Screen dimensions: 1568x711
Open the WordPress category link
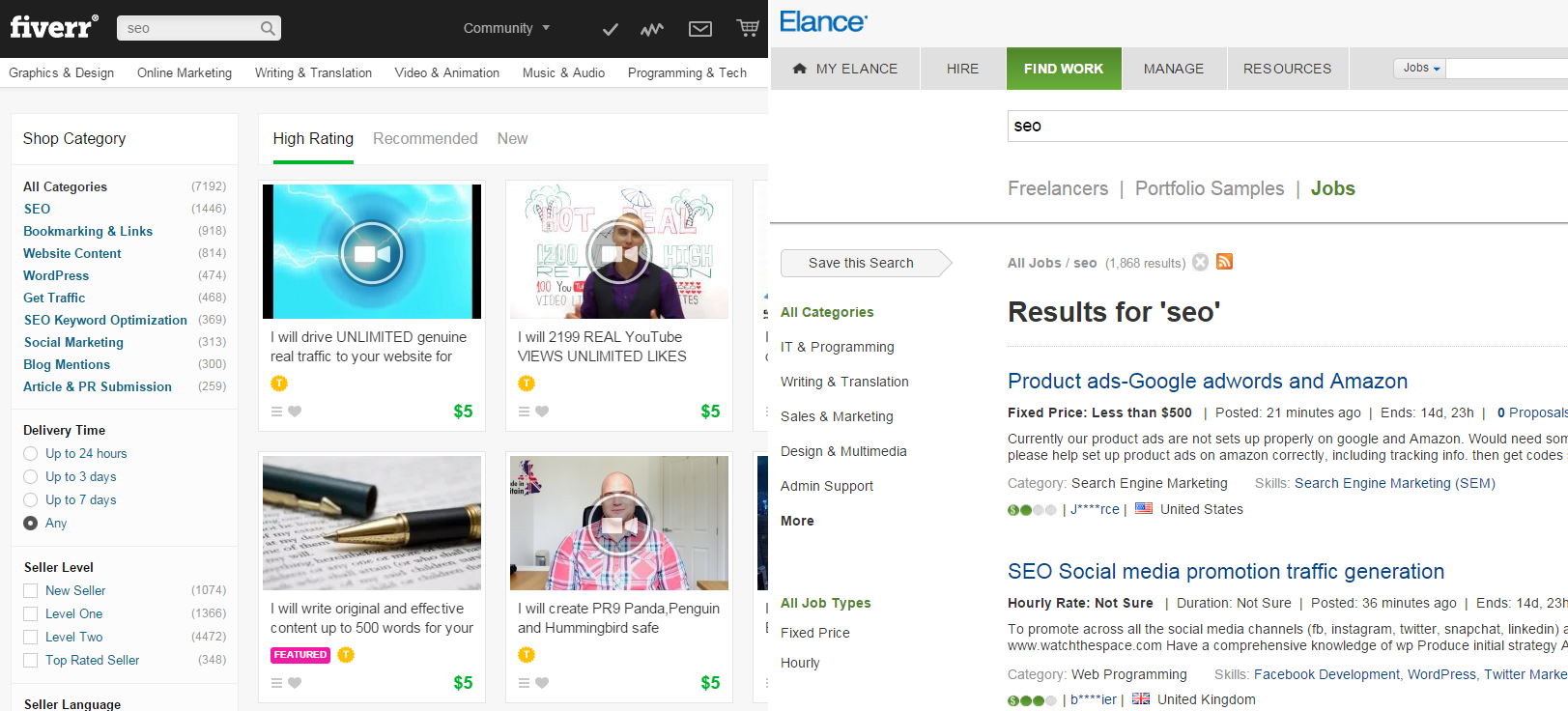pyautogui.click(x=56, y=275)
